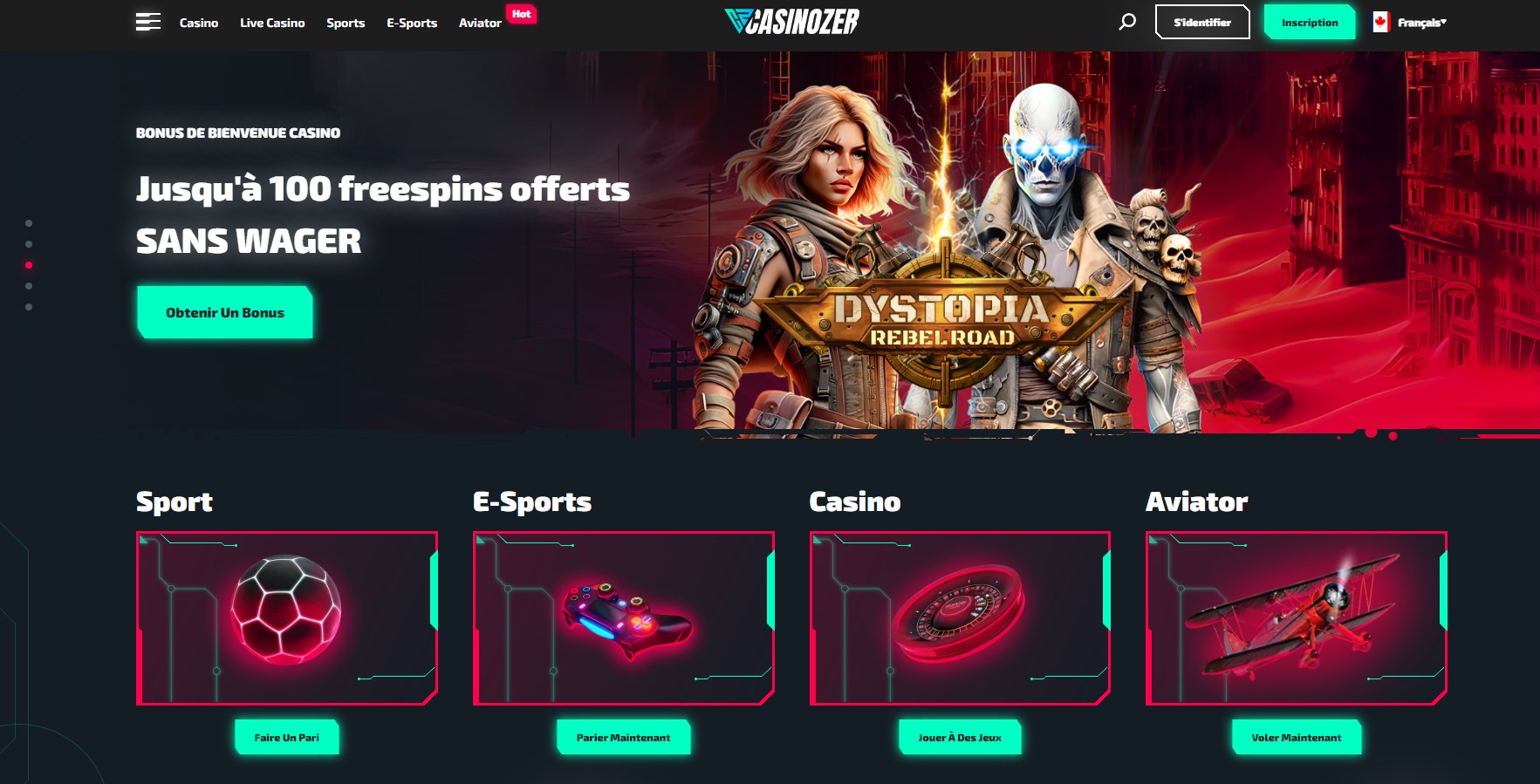Click the Voler Maintenant button

[1297, 737]
